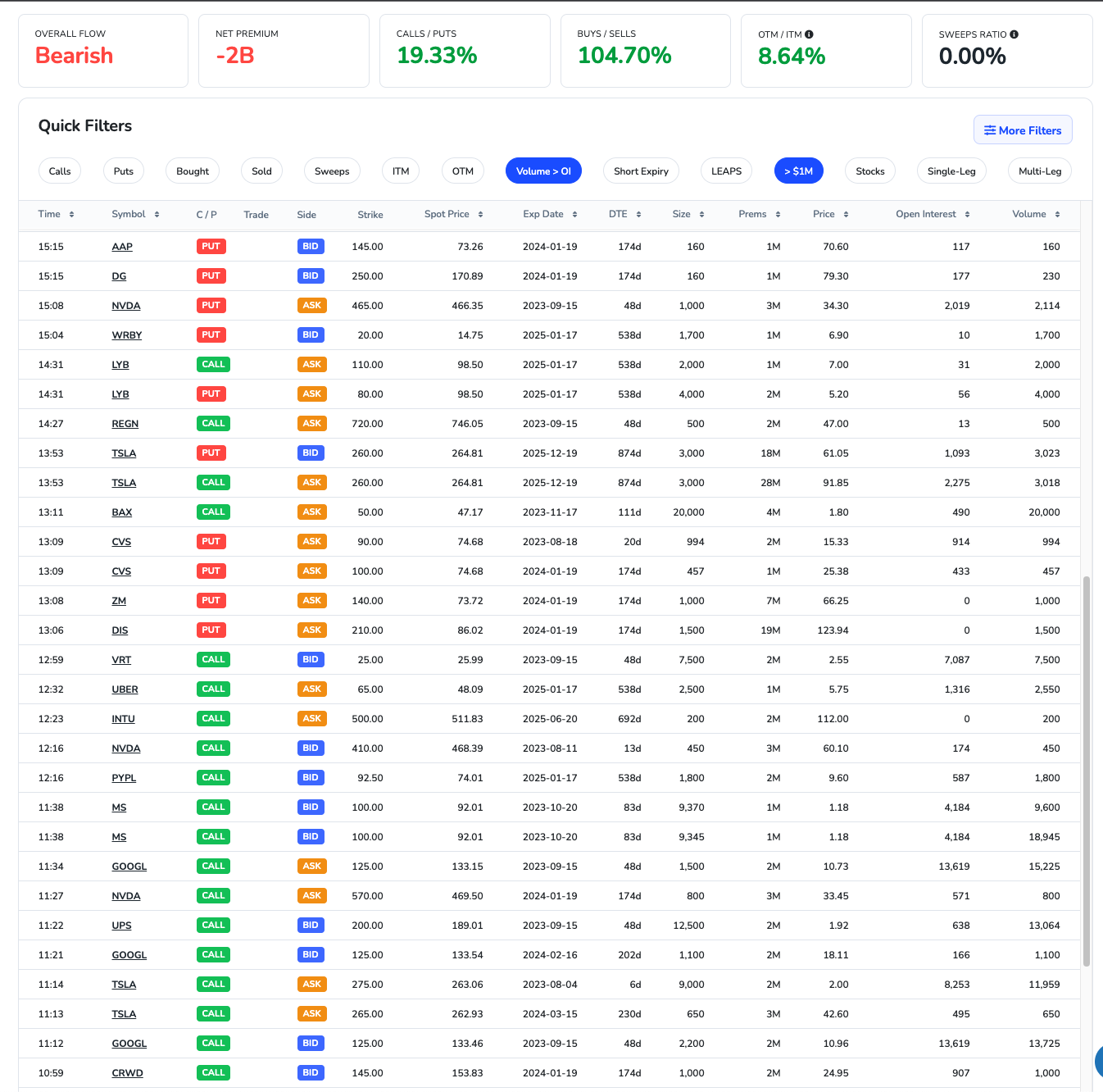Viewport: 1103px width, 1092px height.
Task: Open the More Filters panel
Action: (x=1023, y=130)
